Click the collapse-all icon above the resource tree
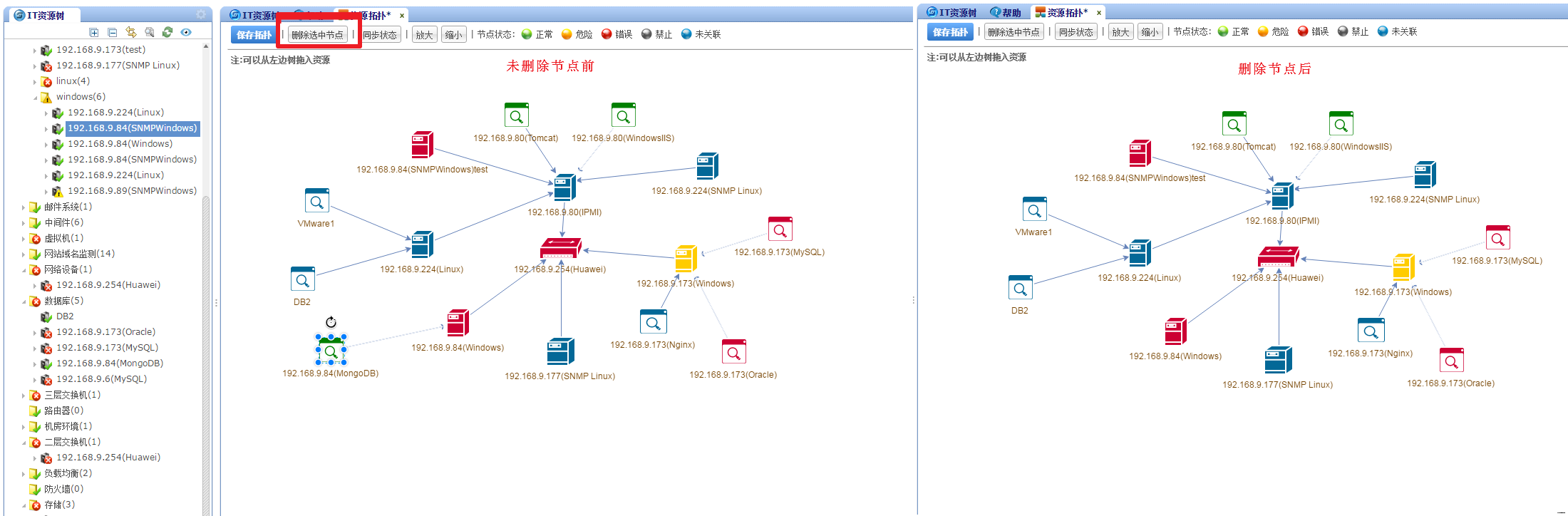This screenshot has height=516, width=1568. (x=113, y=32)
